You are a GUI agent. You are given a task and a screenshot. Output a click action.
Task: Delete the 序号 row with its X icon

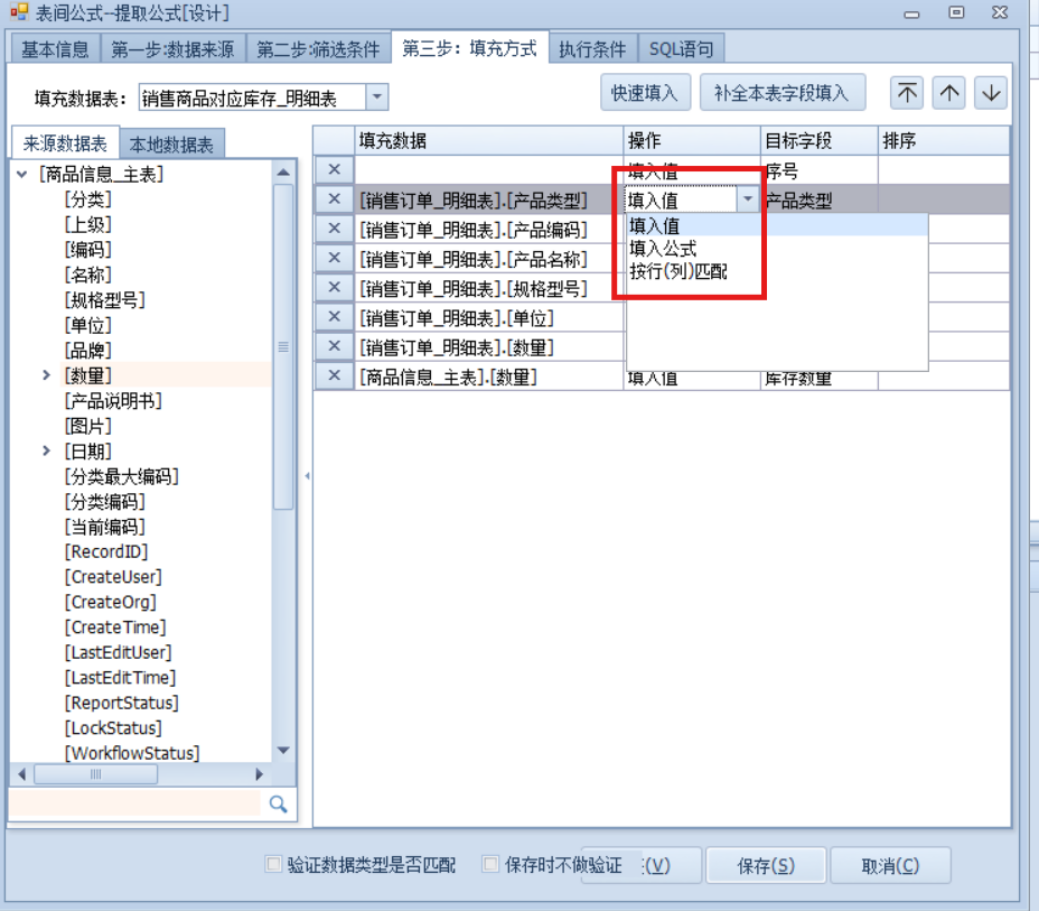coord(335,170)
